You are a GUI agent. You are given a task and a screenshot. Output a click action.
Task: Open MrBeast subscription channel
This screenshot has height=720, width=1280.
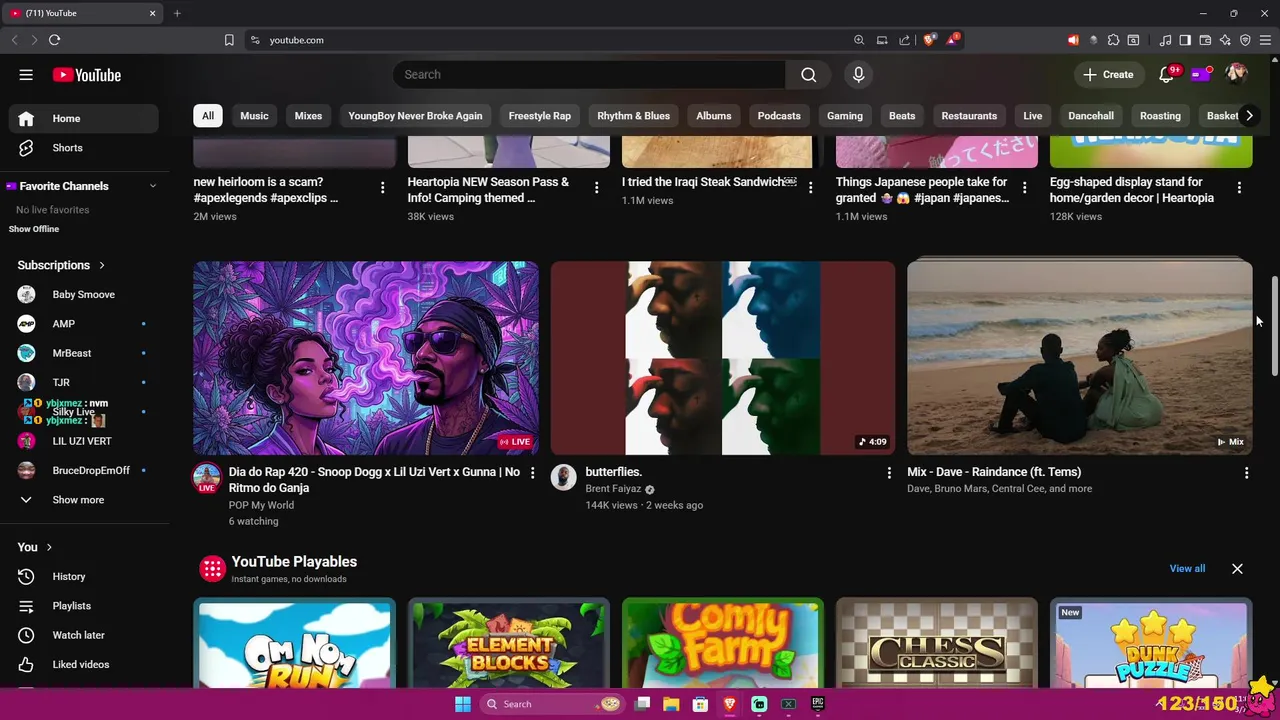84,353
